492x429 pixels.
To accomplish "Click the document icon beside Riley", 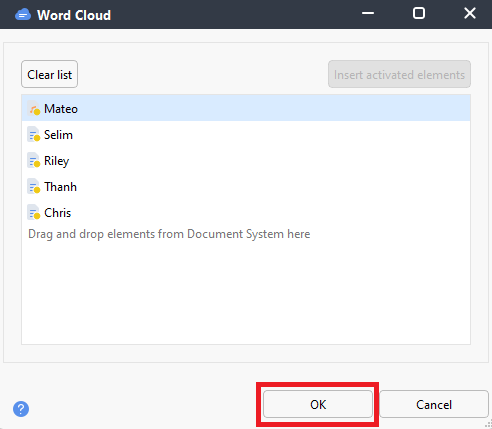I will click(x=34, y=161).
